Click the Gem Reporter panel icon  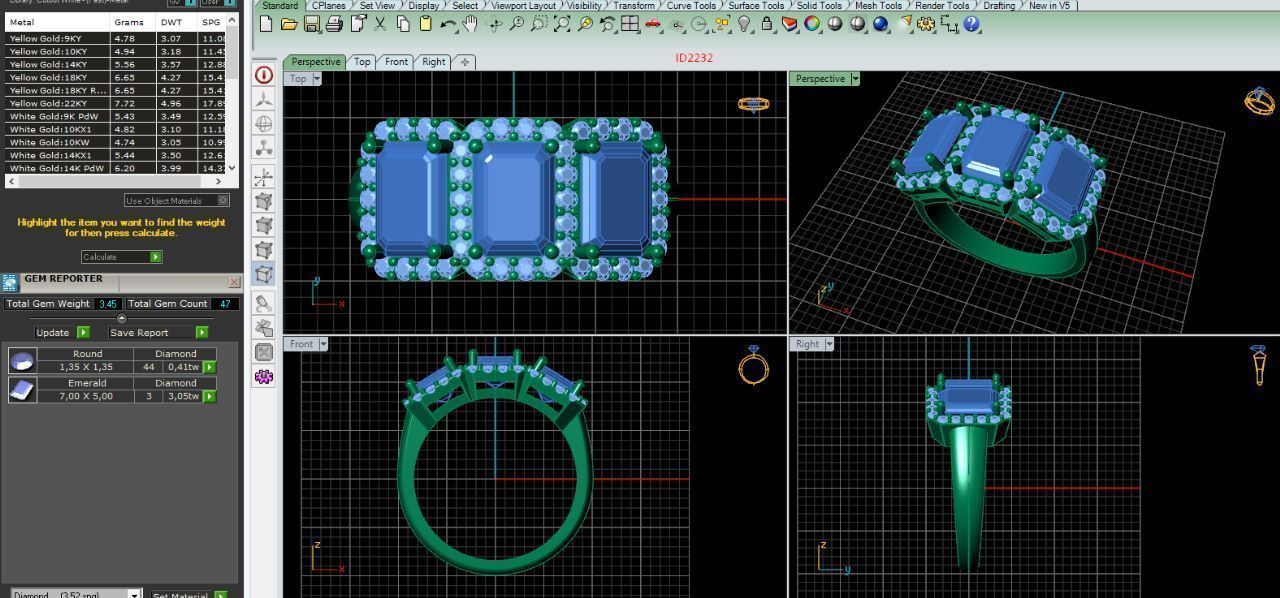10,283
